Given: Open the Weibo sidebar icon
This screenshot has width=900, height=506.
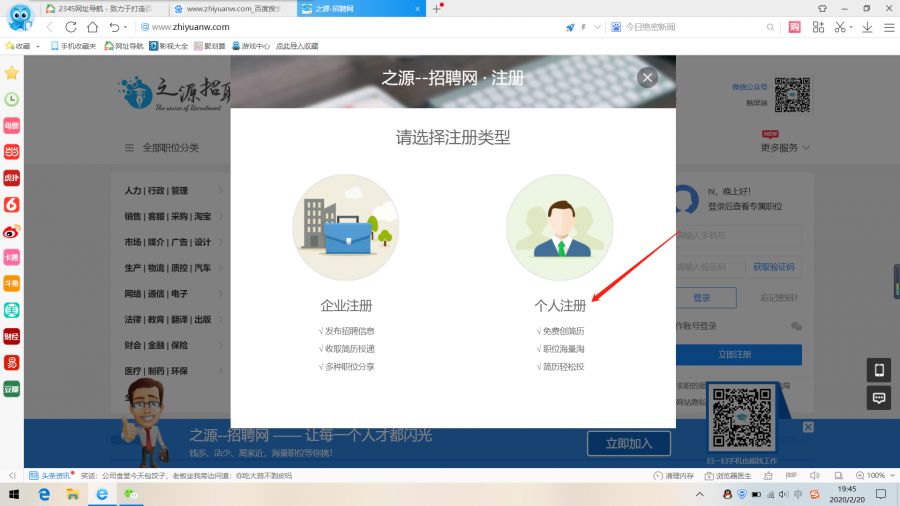Looking at the screenshot, I should (12, 231).
